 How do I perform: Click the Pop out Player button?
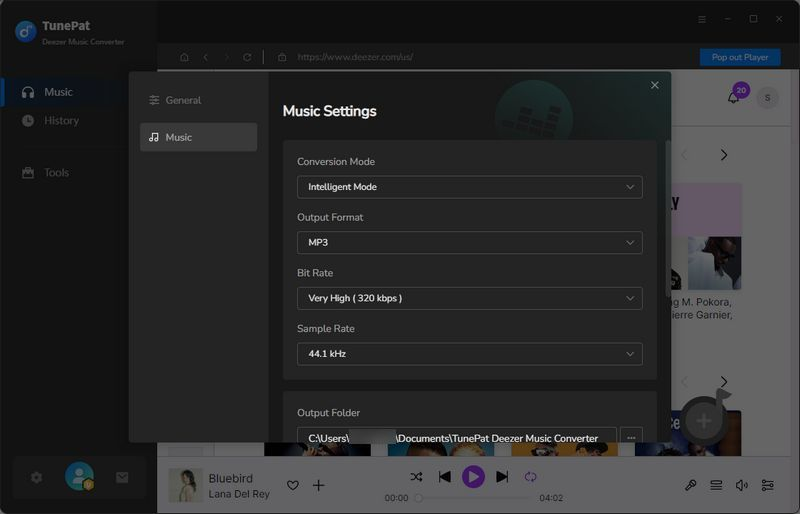pyautogui.click(x=740, y=57)
